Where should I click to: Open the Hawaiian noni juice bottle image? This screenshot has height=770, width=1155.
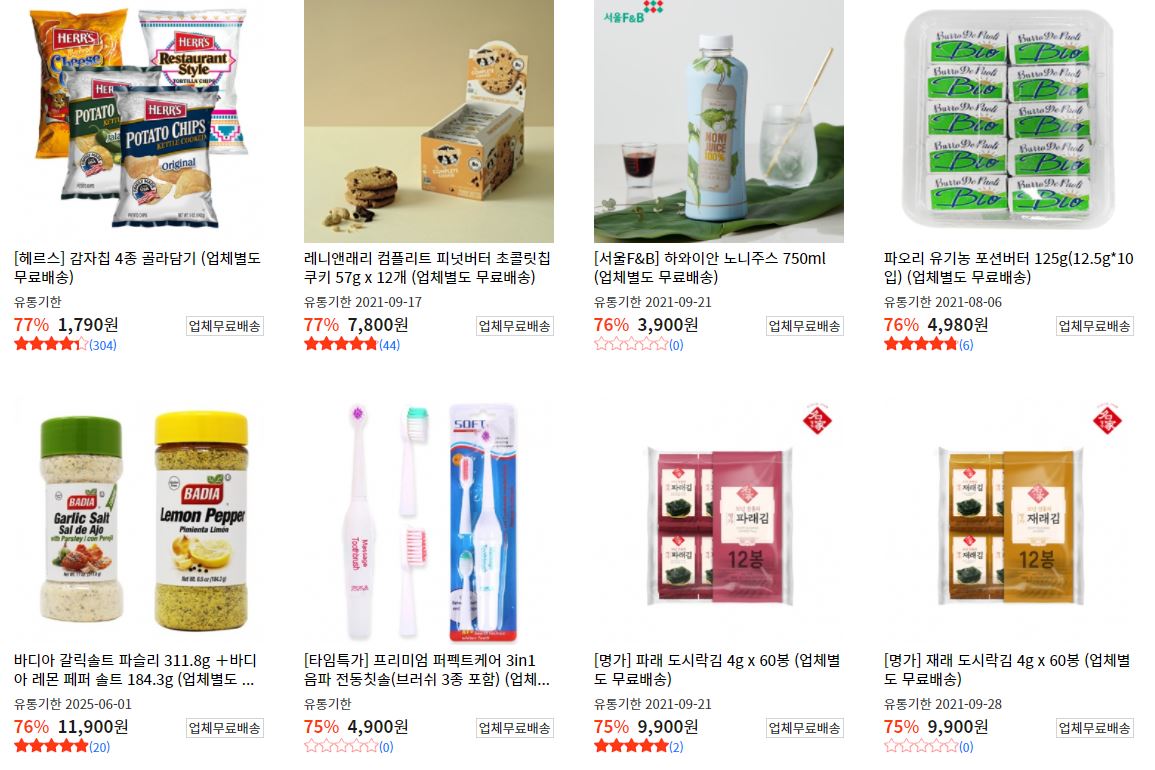point(719,121)
